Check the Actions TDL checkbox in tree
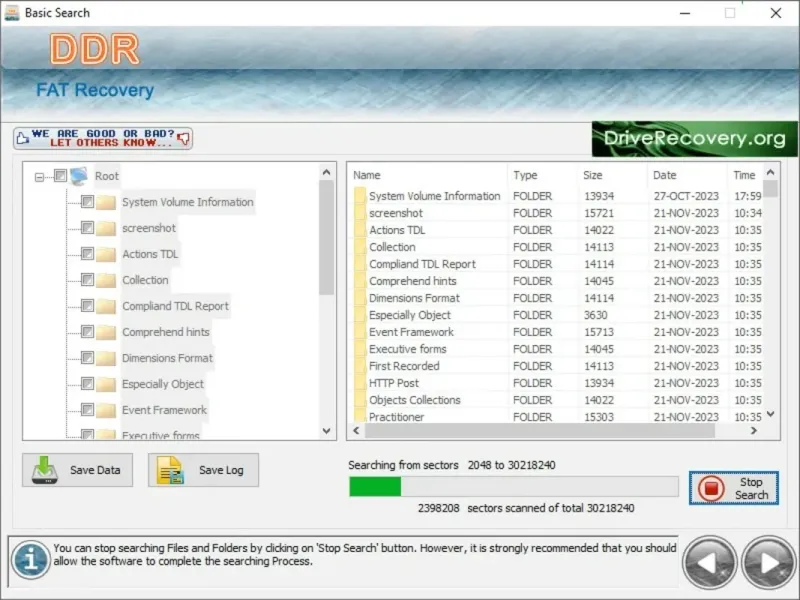The image size is (800, 600). pos(87,254)
